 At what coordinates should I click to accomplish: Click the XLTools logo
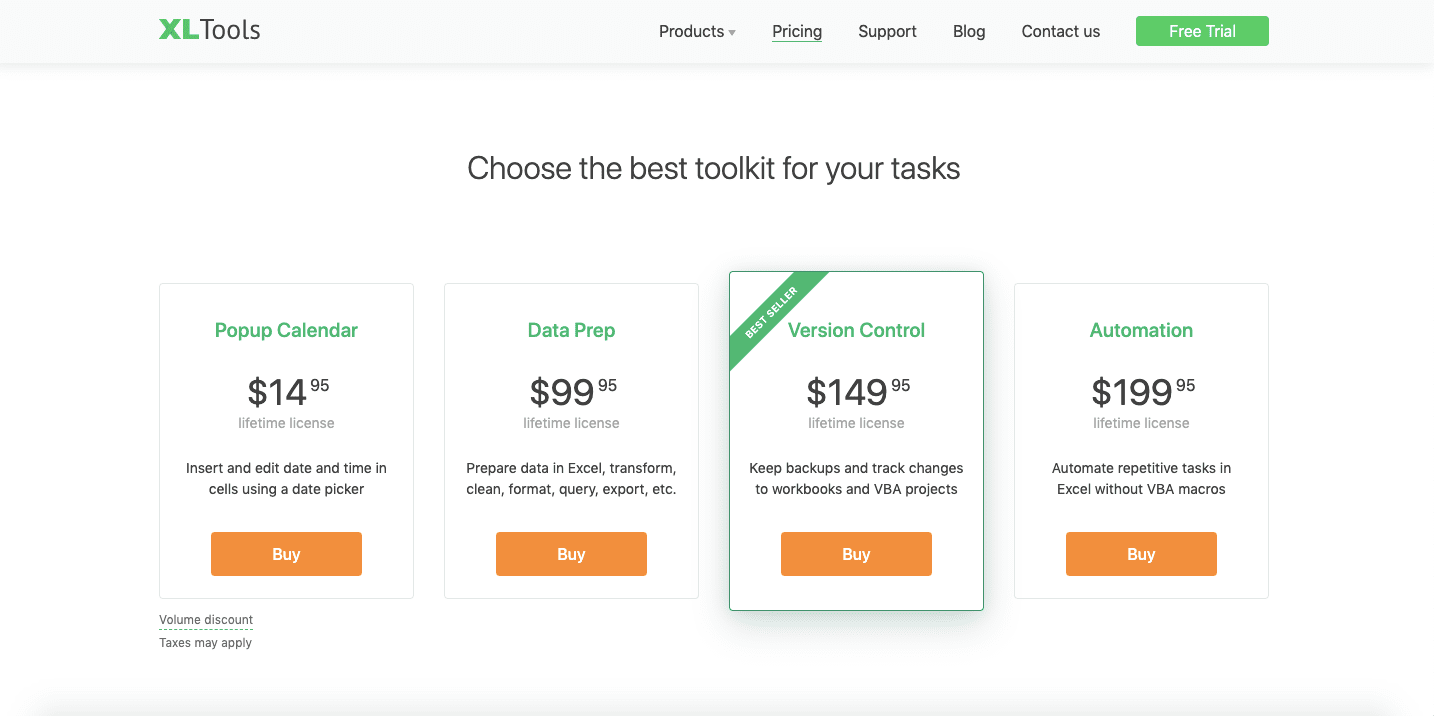(x=209, y=30)
